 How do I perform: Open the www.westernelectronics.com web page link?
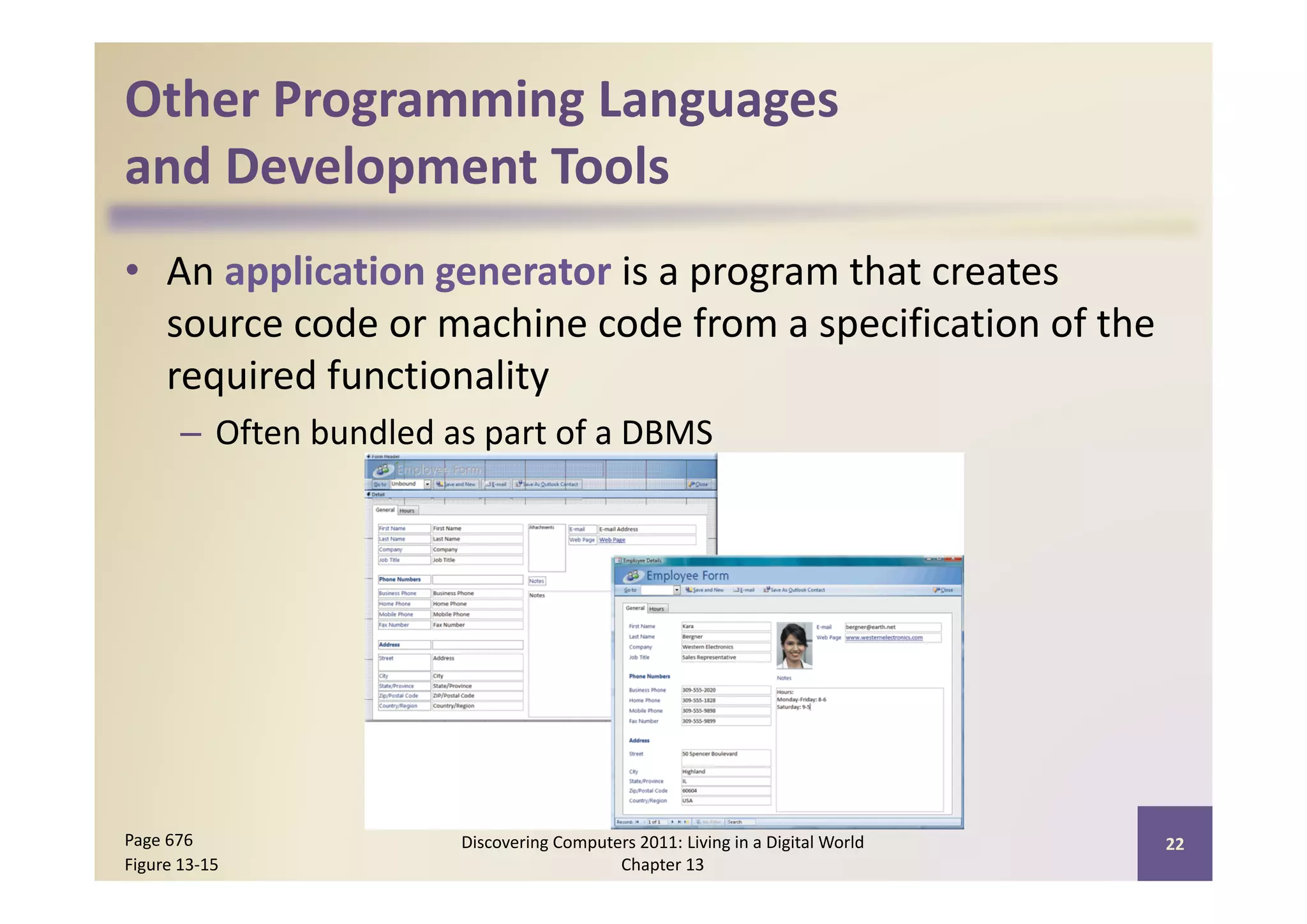coord(884,637)
